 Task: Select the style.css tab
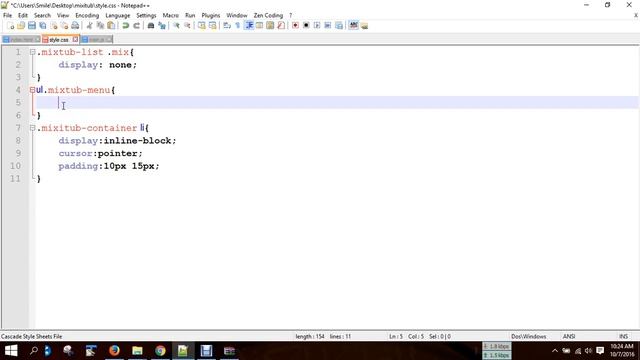coord(60,40)
